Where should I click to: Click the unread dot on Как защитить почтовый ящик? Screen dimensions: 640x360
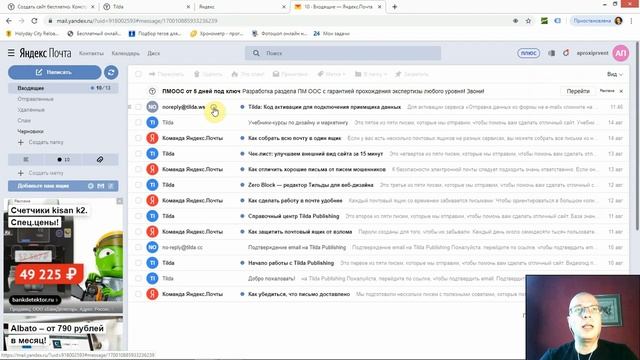[242, 231]
